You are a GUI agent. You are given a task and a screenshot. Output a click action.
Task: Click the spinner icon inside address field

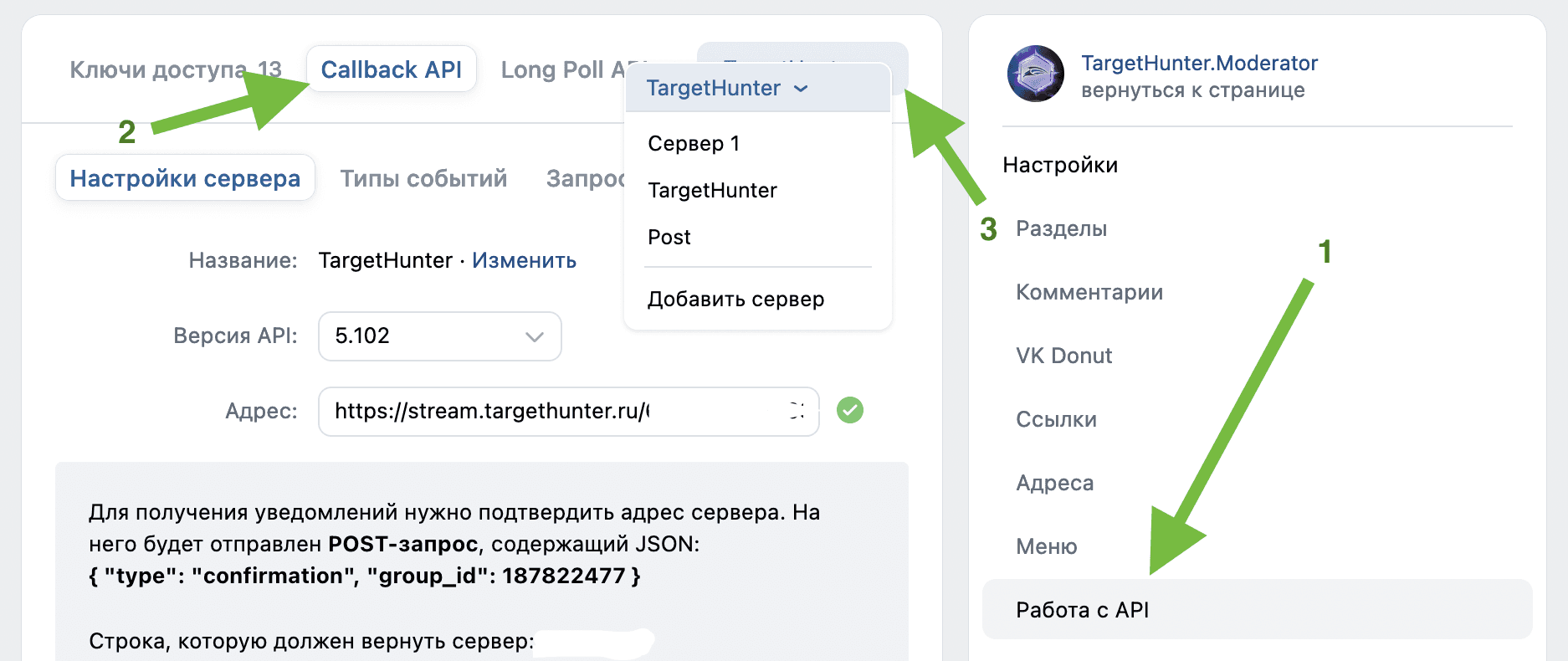pos(796,410)
